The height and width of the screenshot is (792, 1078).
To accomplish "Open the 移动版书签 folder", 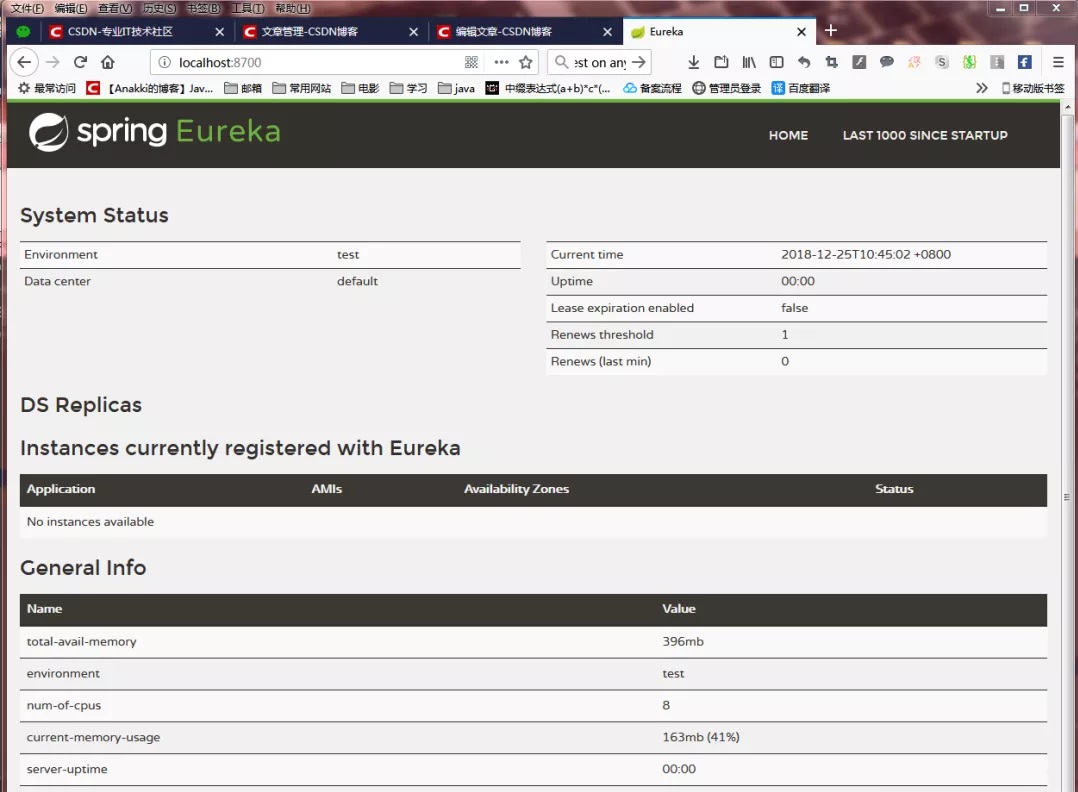I will (x=1033, y=88).
